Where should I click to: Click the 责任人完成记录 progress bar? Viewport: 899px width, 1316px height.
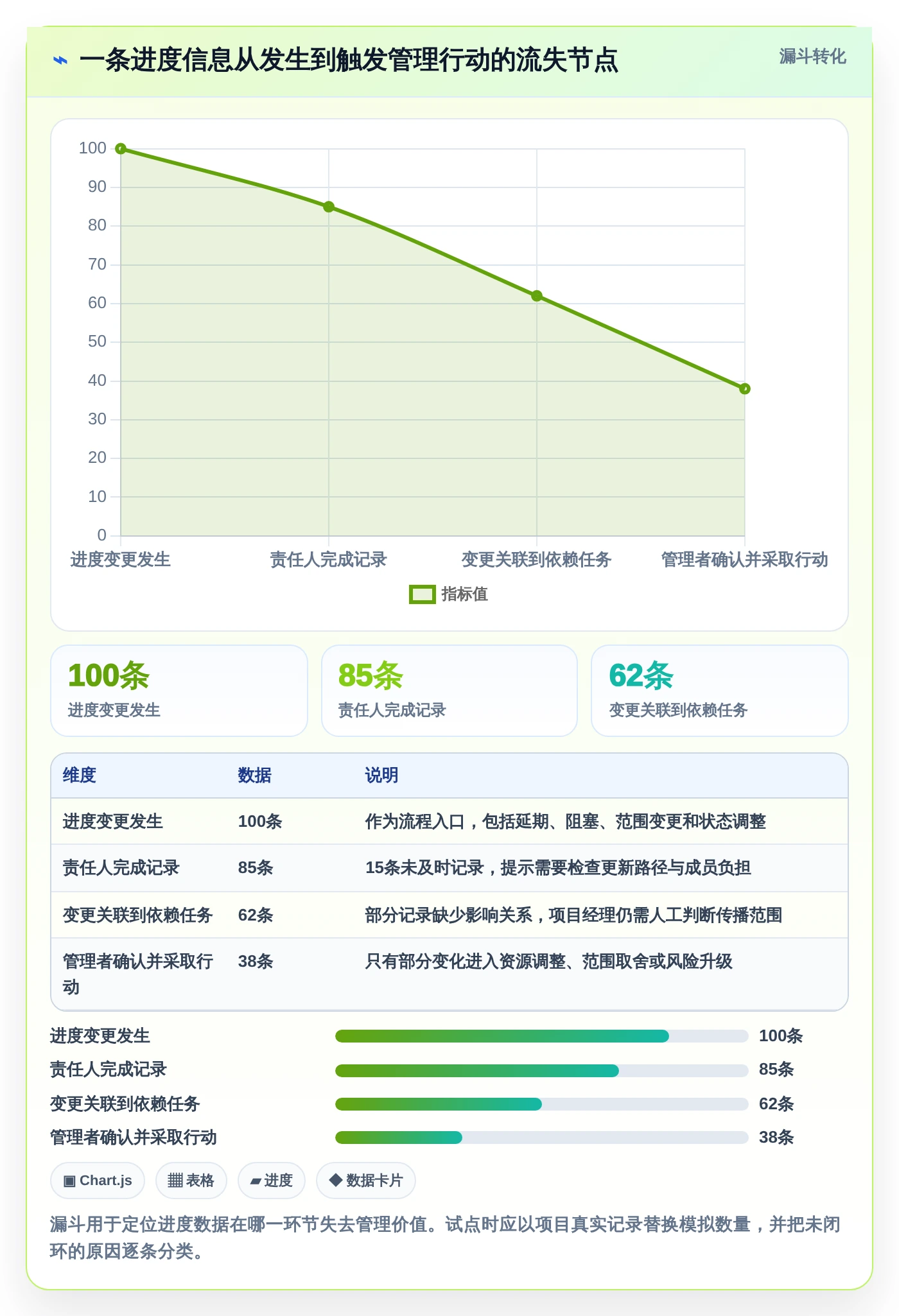[542, 1071]
